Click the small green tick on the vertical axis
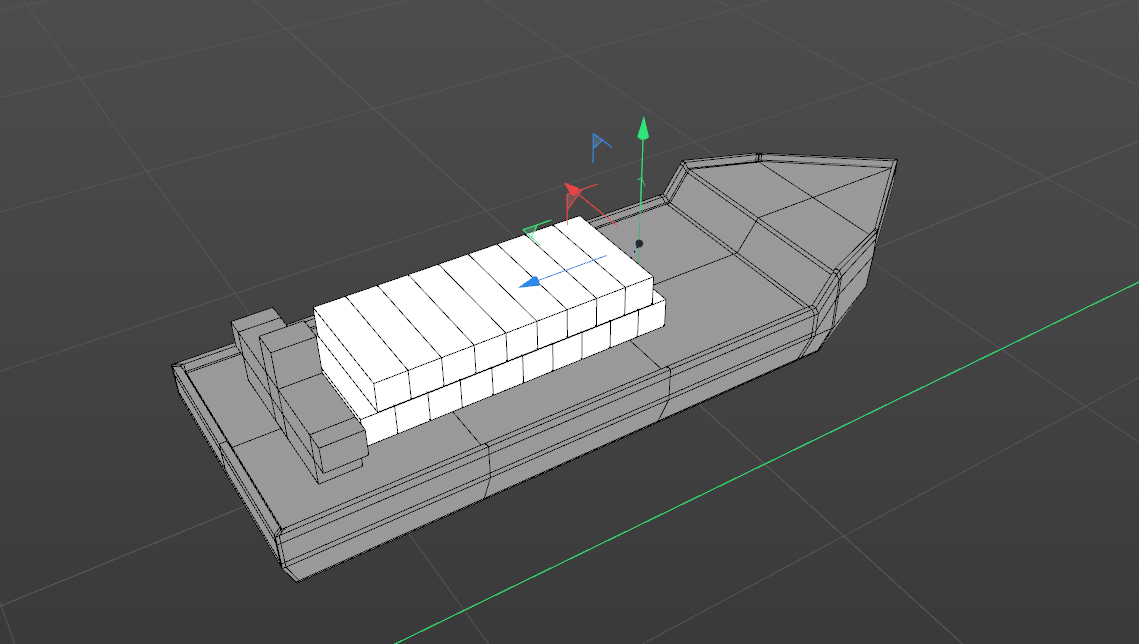 pos(642,182)
